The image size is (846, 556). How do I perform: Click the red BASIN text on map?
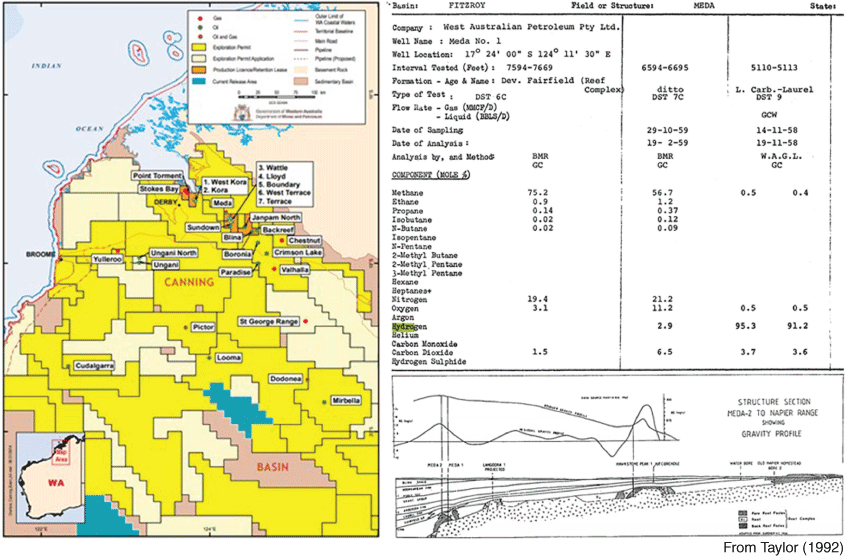pyautogui.click(x=271, y=466)
